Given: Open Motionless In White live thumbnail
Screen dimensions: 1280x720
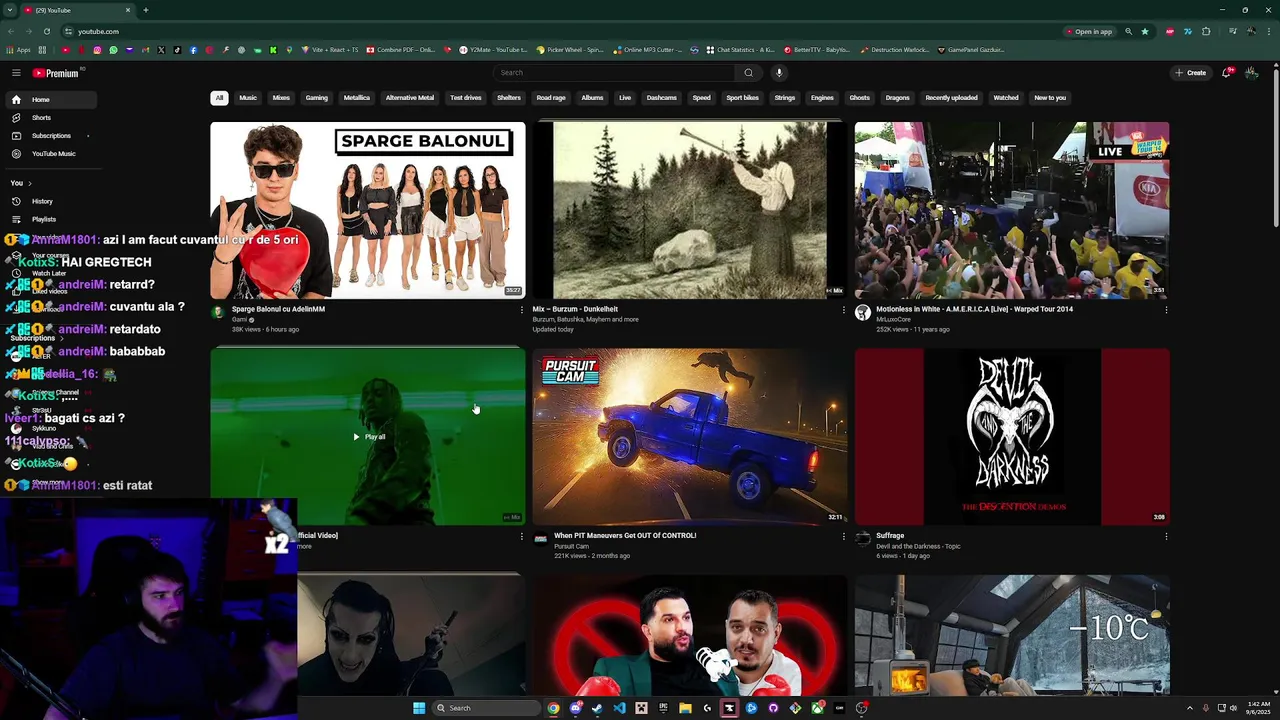Looking at the screenshot, I should tap(1012, 210).
